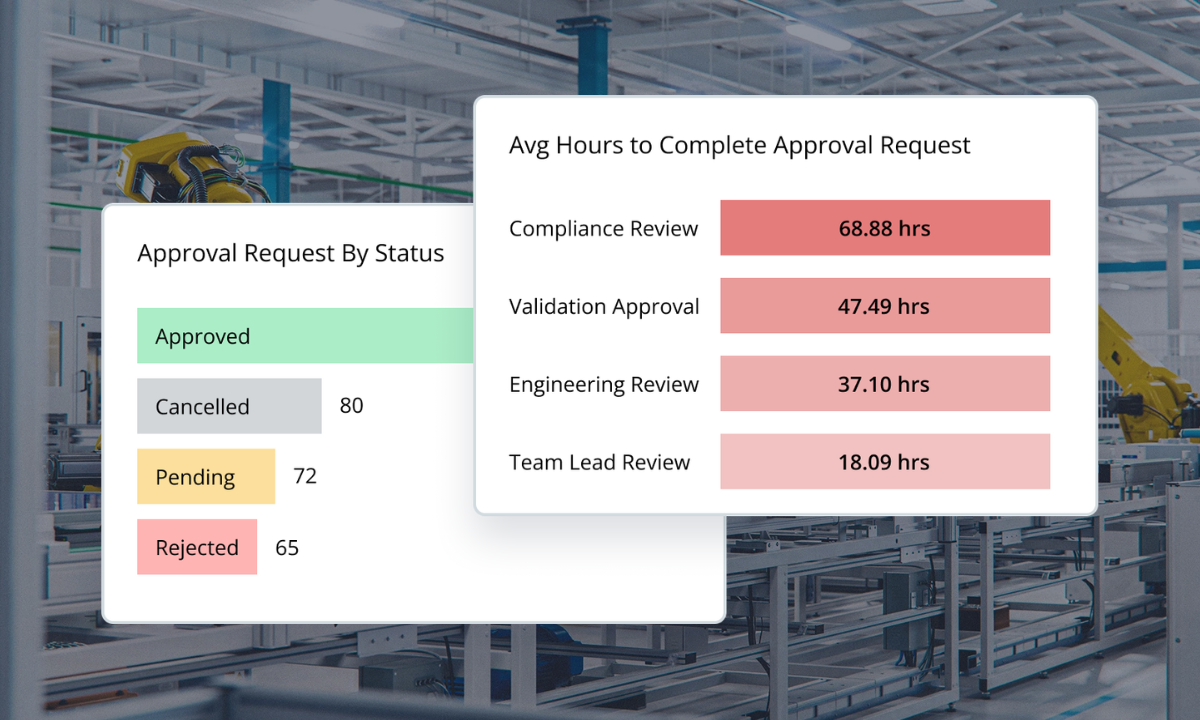The width and height of the screenshot is (1200, 720).
Task: Select the value 72 beside Pending
Action: 303,477
